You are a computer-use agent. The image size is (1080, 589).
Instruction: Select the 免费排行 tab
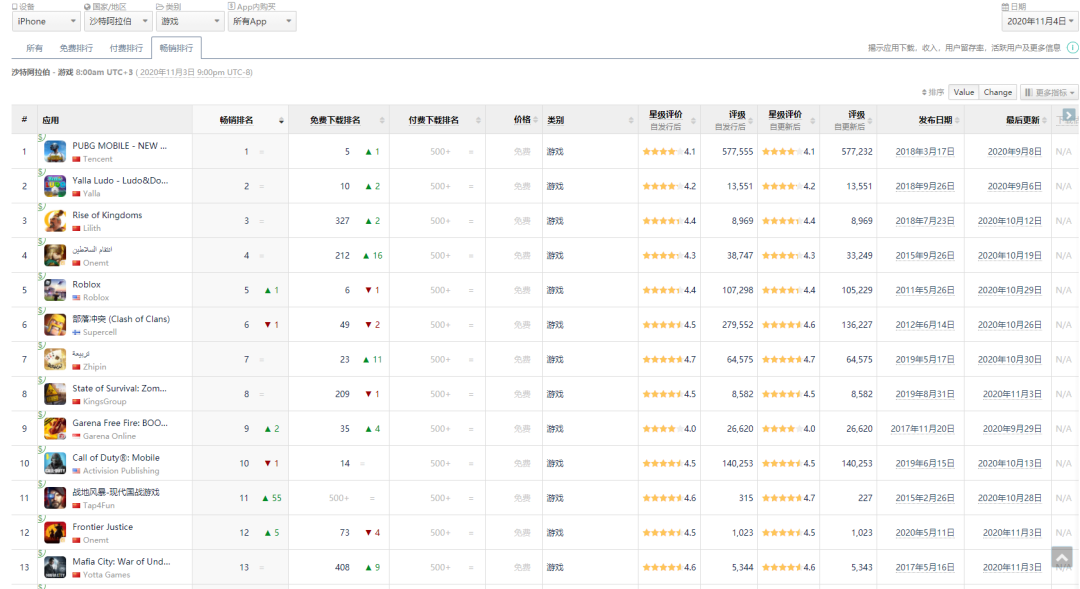point(76,48)
